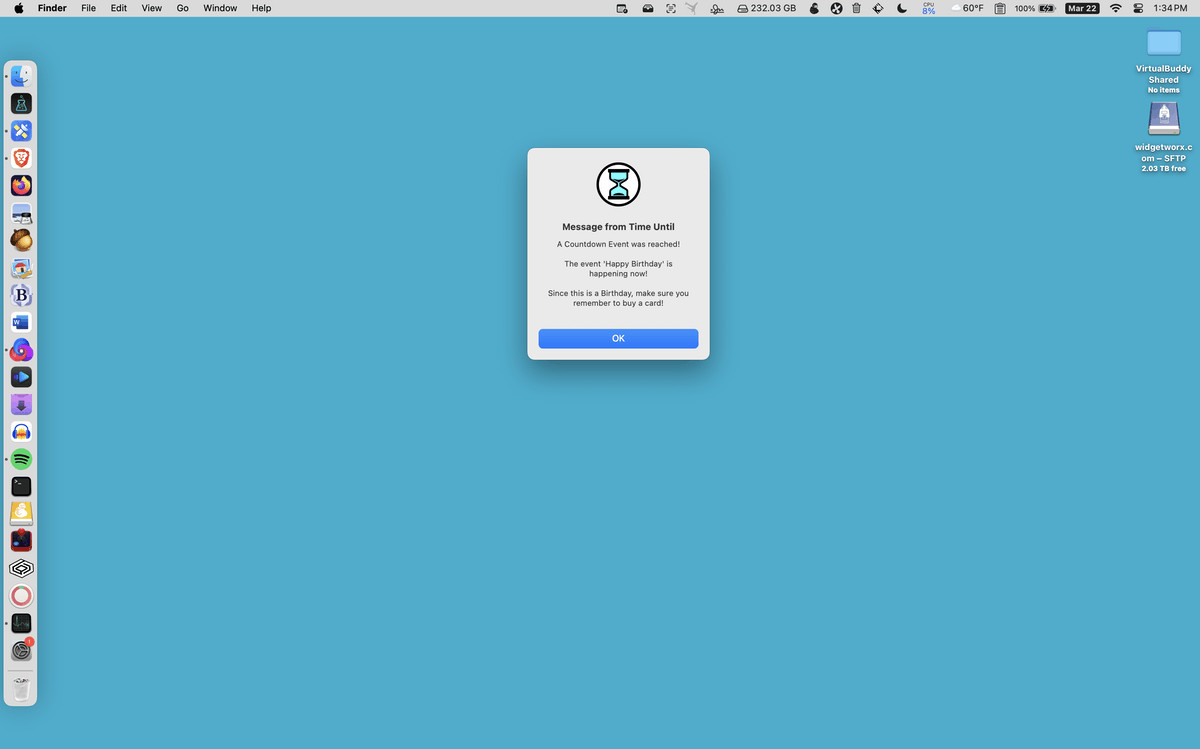
Task: Open Control Center in the menu bar
Action: coord(1138,8)
